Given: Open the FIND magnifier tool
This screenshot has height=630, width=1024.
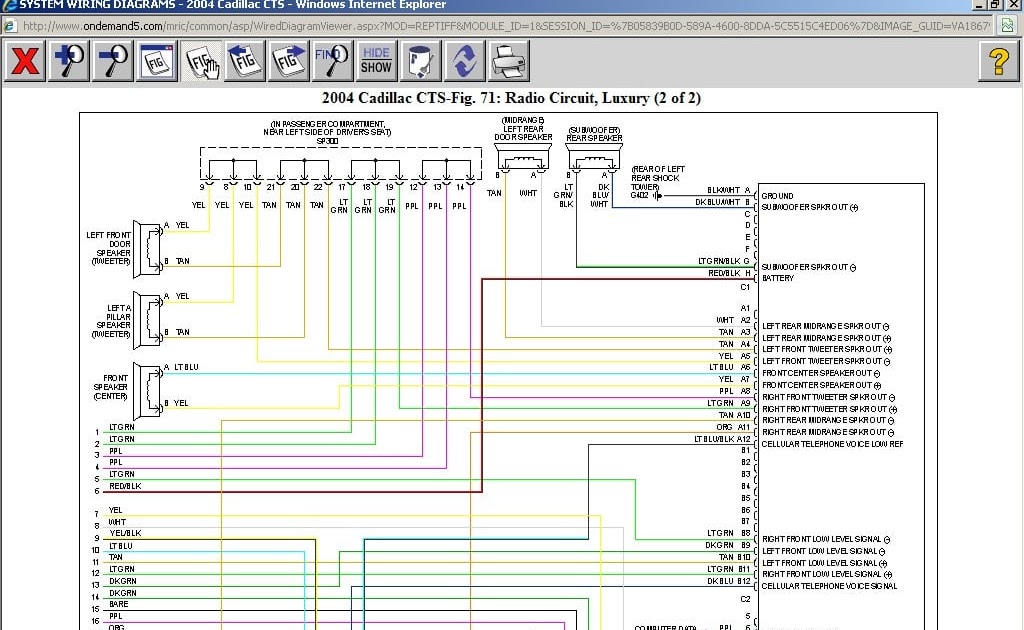Looking at the screenshot, I should [x=332, y=61].
